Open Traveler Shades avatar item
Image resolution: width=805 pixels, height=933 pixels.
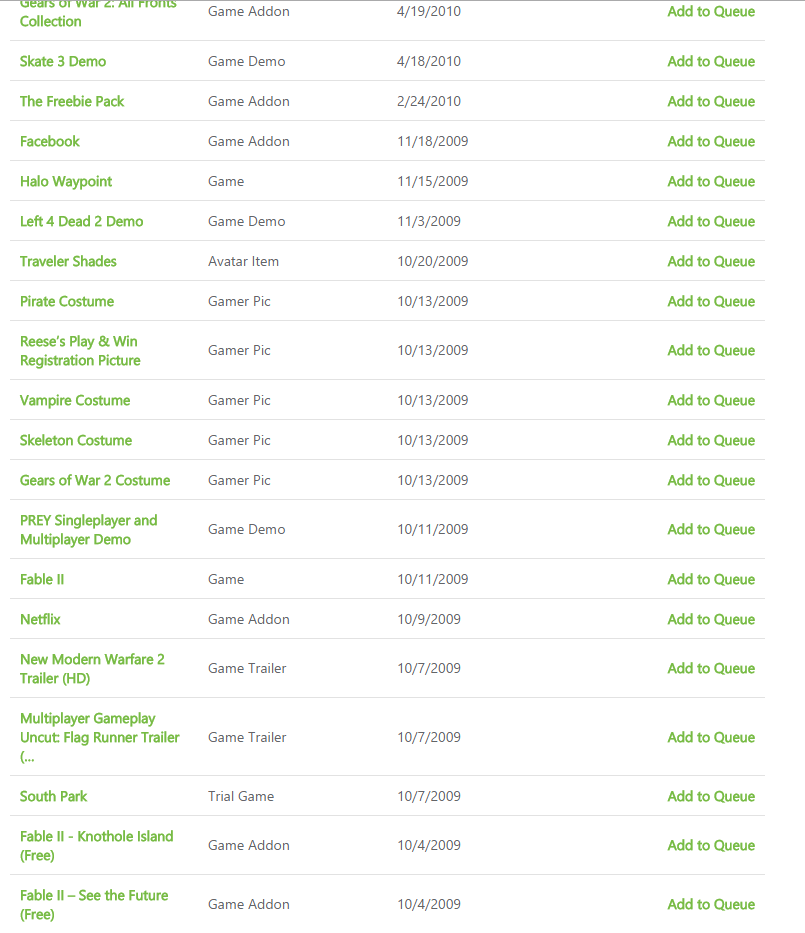click(68, 261)
